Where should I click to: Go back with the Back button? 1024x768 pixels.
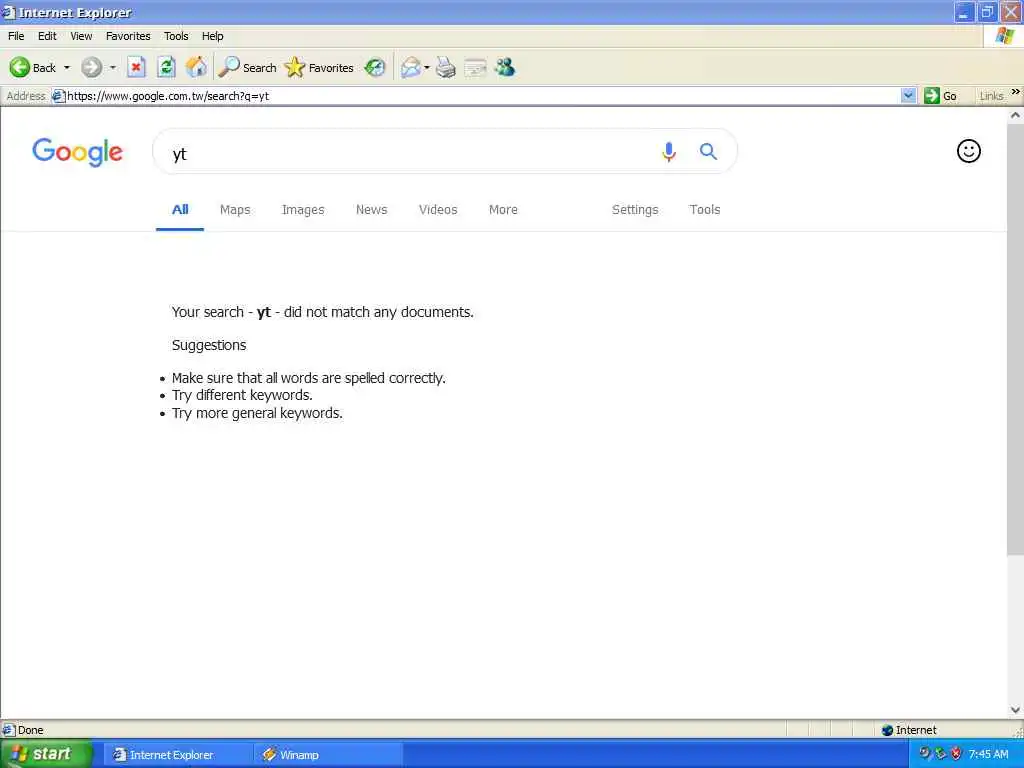[33, 67]
